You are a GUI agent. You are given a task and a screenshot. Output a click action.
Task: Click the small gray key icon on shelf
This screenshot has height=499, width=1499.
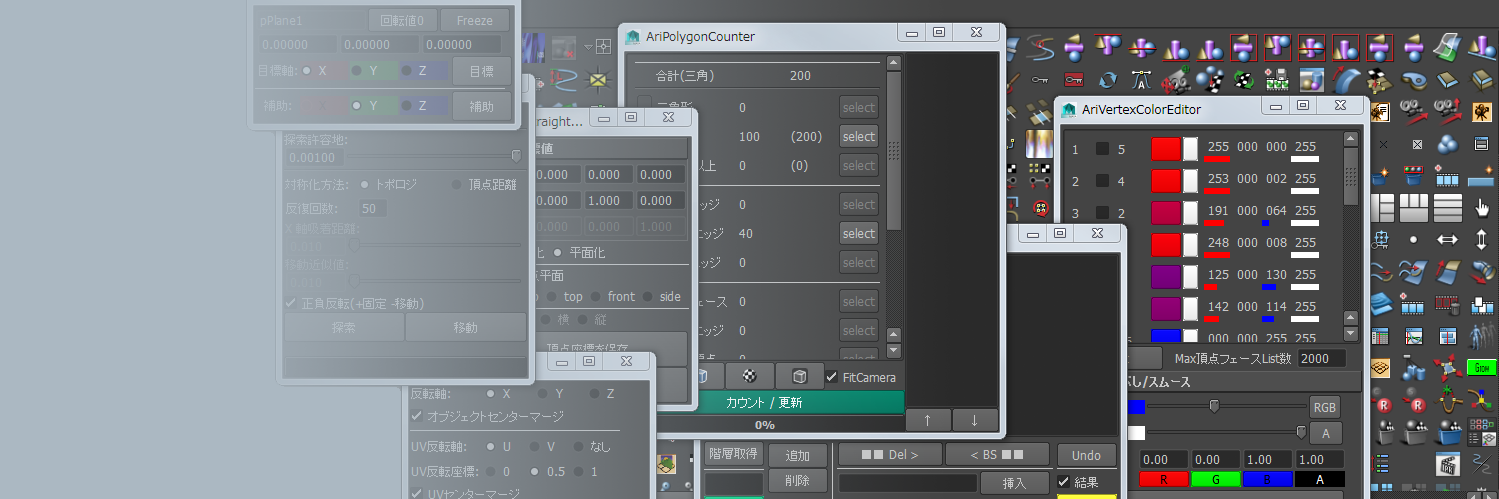tap(1039, 79)
